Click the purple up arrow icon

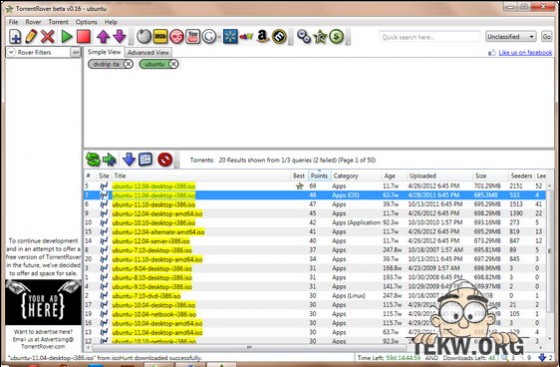pyautogui.click(x=103, y=36)
